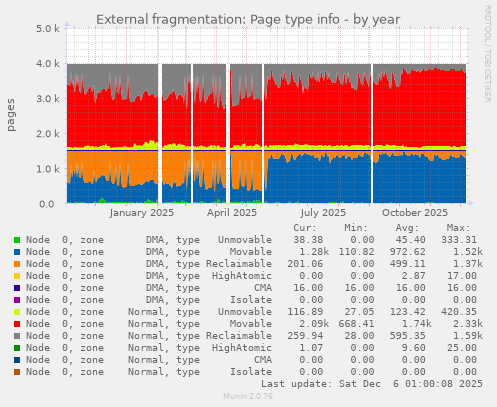Click Normal HighAtomic average value 9.60
497x407 pixels.
click(x=414, y=348)
